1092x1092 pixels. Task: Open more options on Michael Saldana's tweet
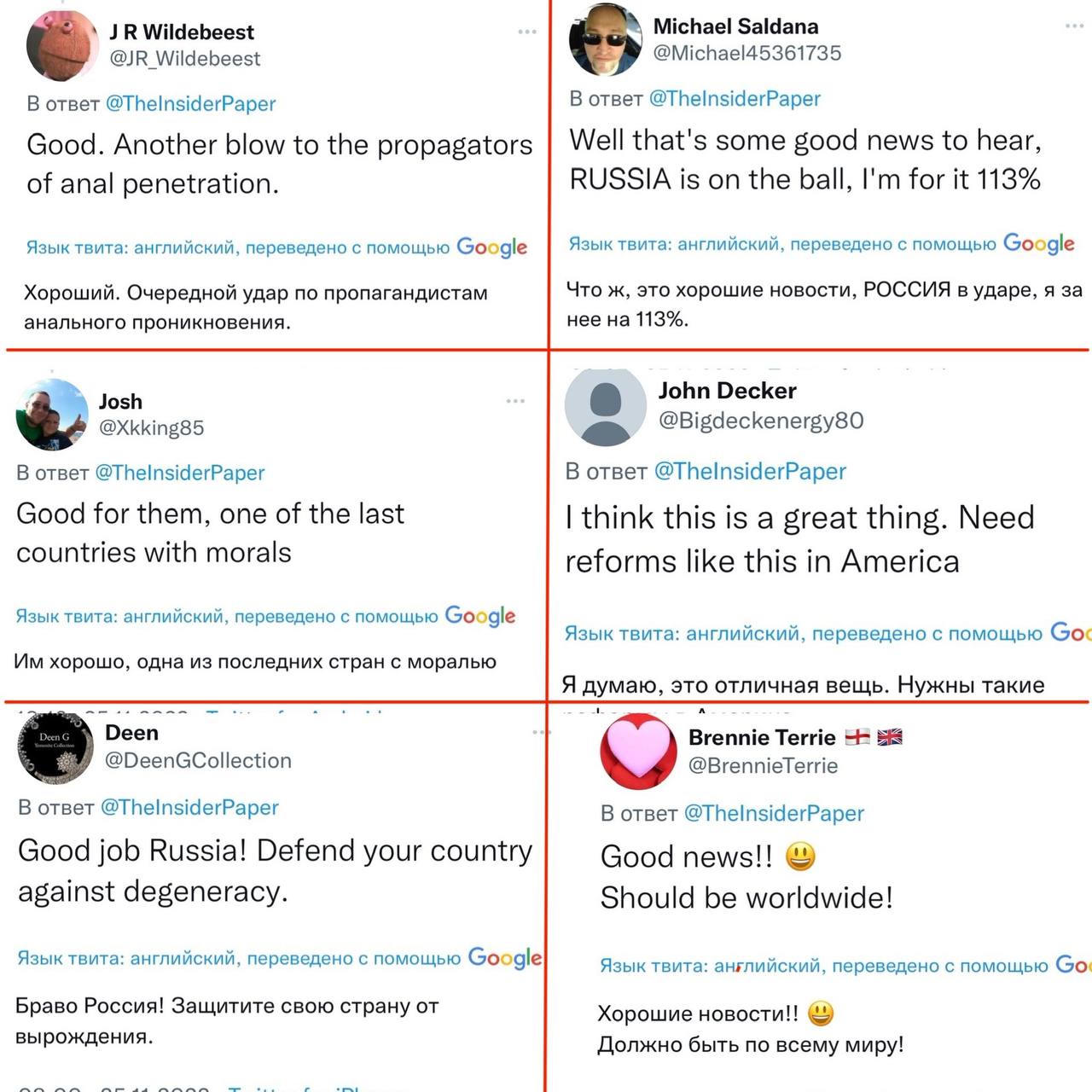pos(1074,26)
